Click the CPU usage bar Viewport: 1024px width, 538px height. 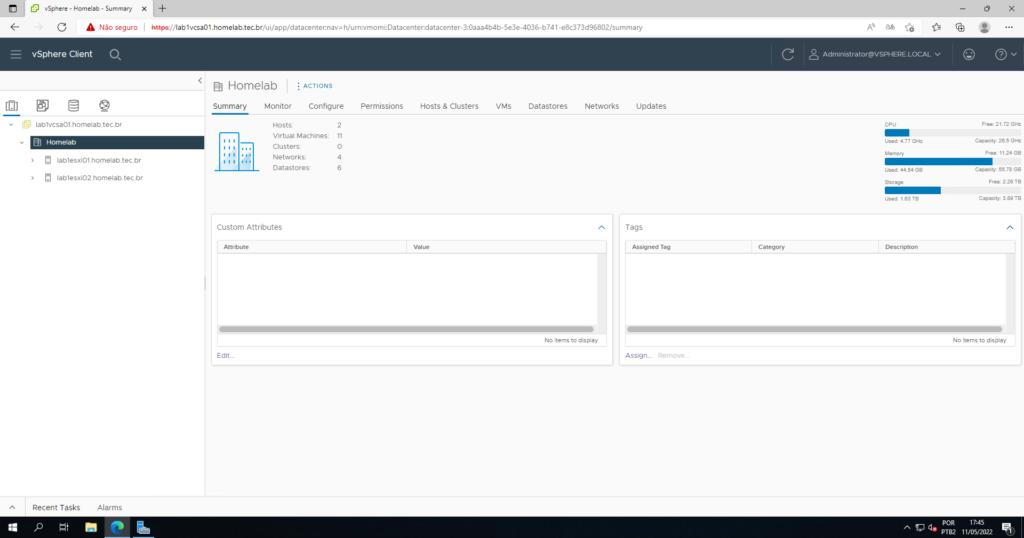pyautogui.click(x=952, y=133)
